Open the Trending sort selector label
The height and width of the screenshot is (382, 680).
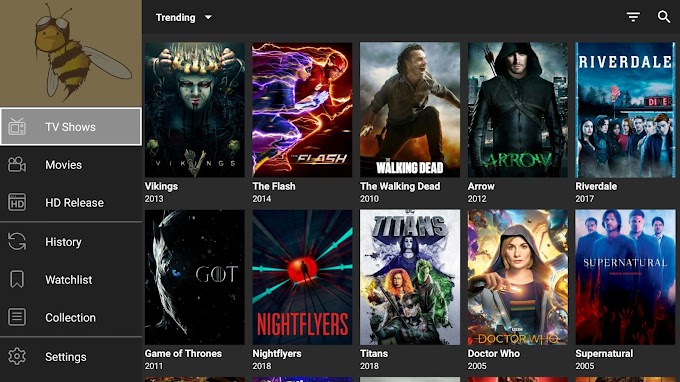tap(176, 17)
